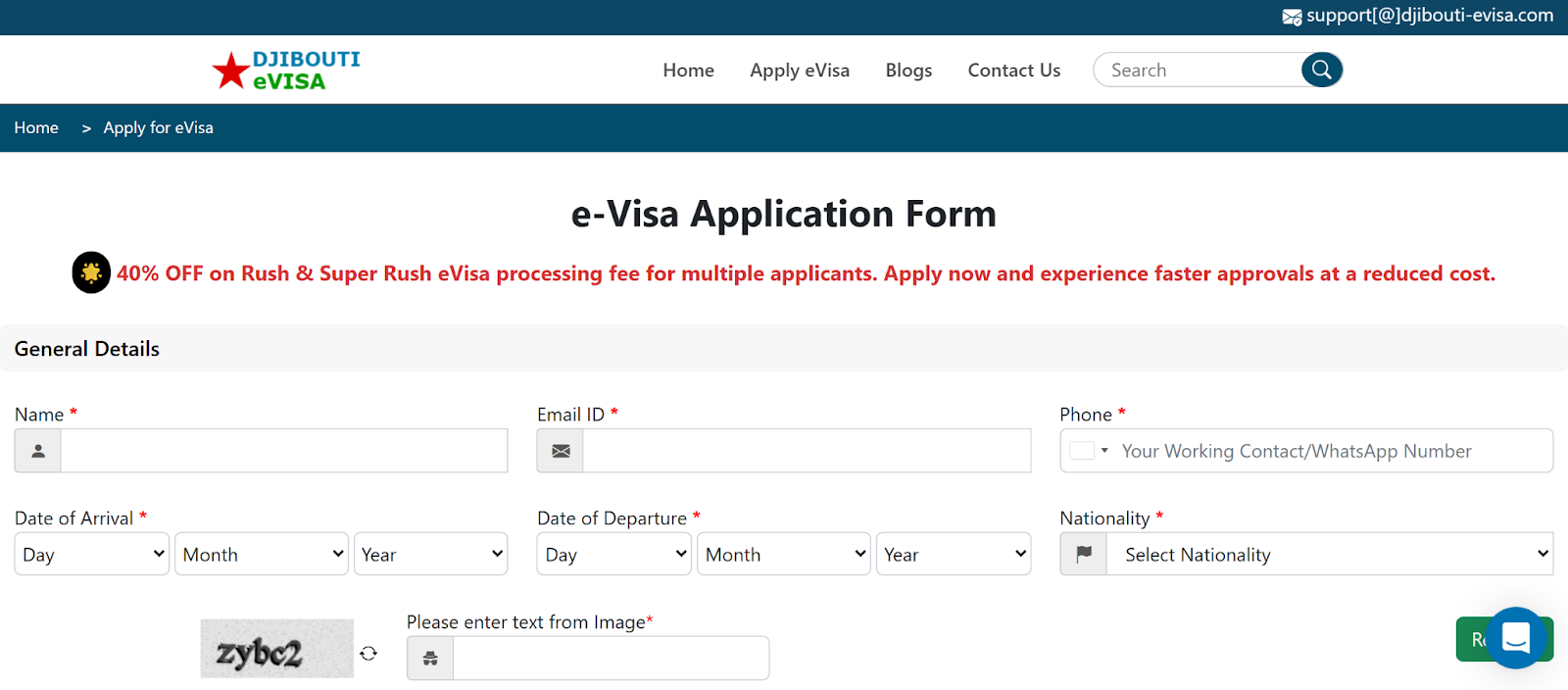Image resolution: width=1568 pixels, height=690 pixels.
Task: Refresh the captcha image
Action: [x=368, y=654]
